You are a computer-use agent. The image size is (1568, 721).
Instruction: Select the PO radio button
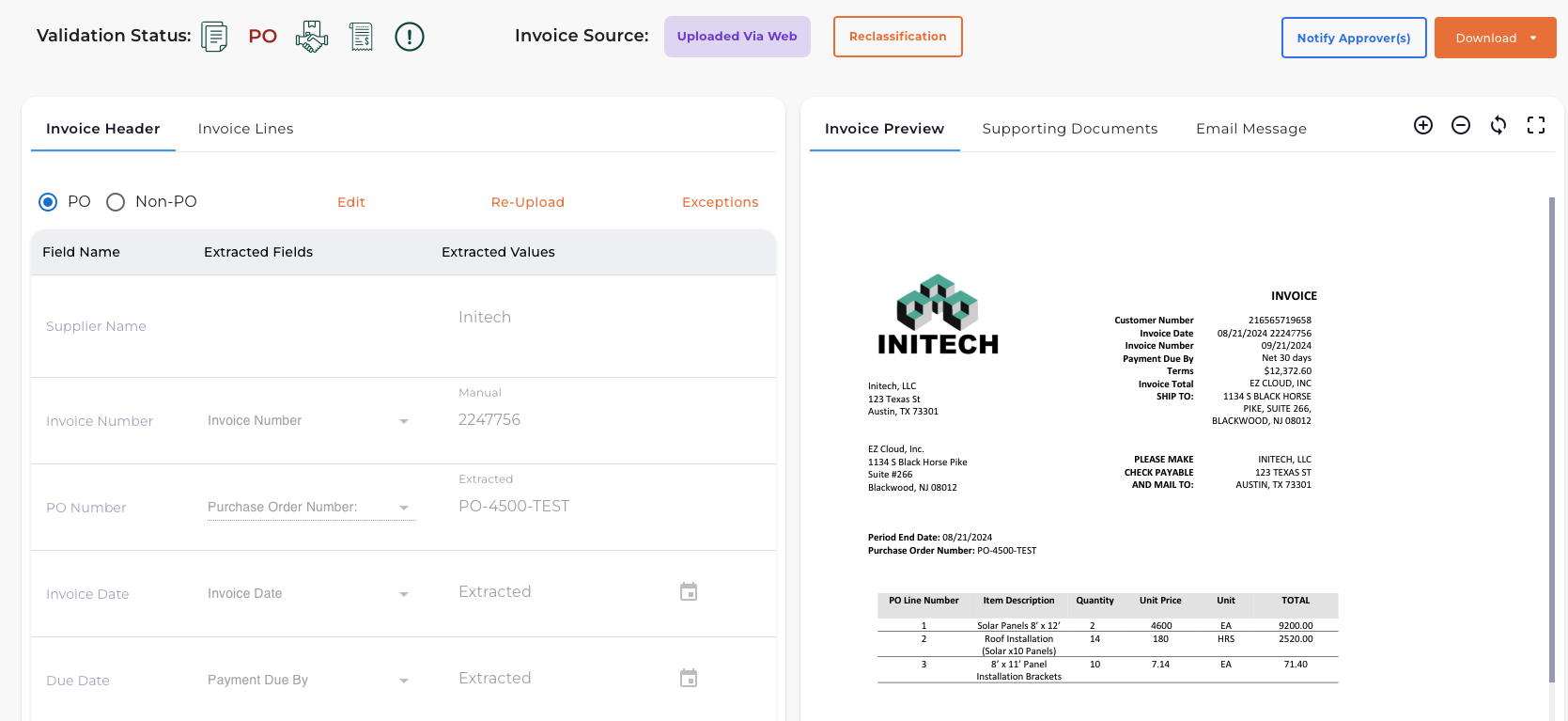click(48, 202)
